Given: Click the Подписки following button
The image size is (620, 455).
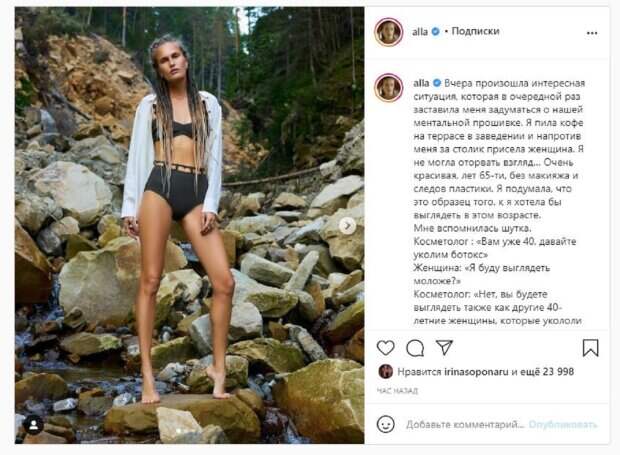Looking at the screenshot, I should click(475, 31).
